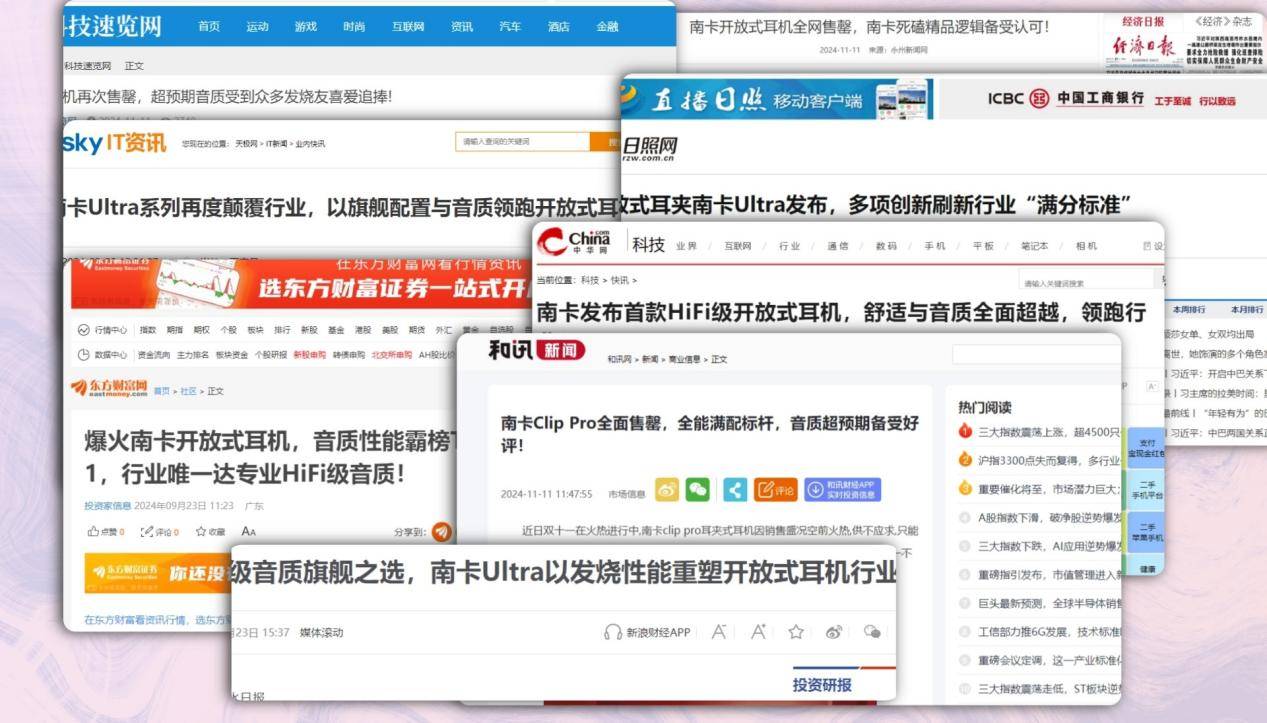This screenshot has width=1267, height=723.
Task: Open 酒店 tab on 科技速览网 nav bar
Action: [x=558, y=27]
